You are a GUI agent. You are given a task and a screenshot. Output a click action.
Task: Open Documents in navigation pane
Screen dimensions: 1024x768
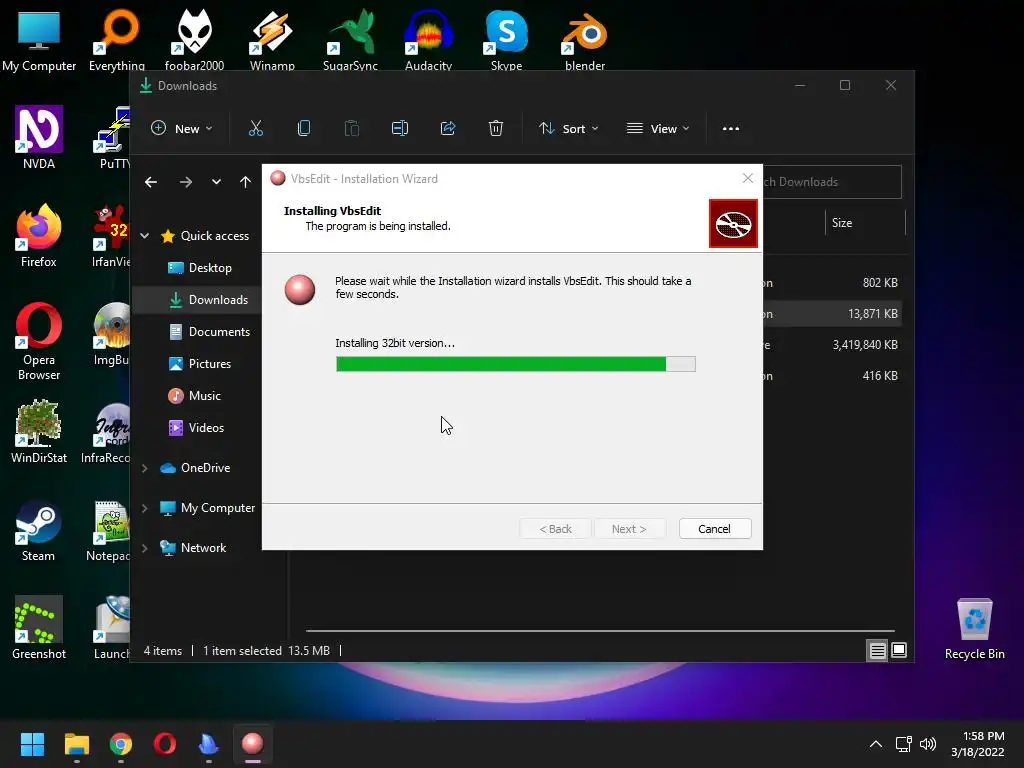pos(209,332)
